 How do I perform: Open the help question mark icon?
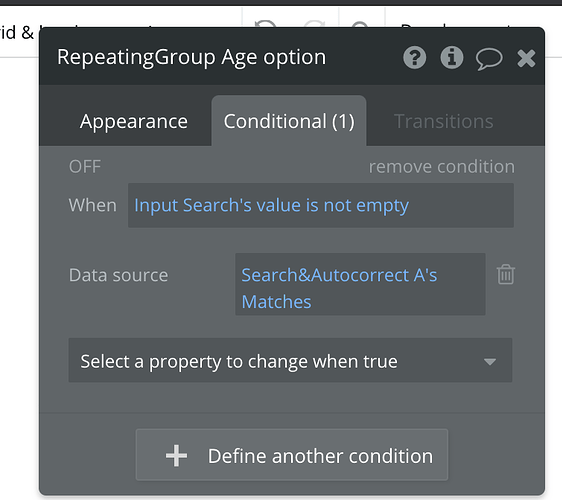click(414, 58)
